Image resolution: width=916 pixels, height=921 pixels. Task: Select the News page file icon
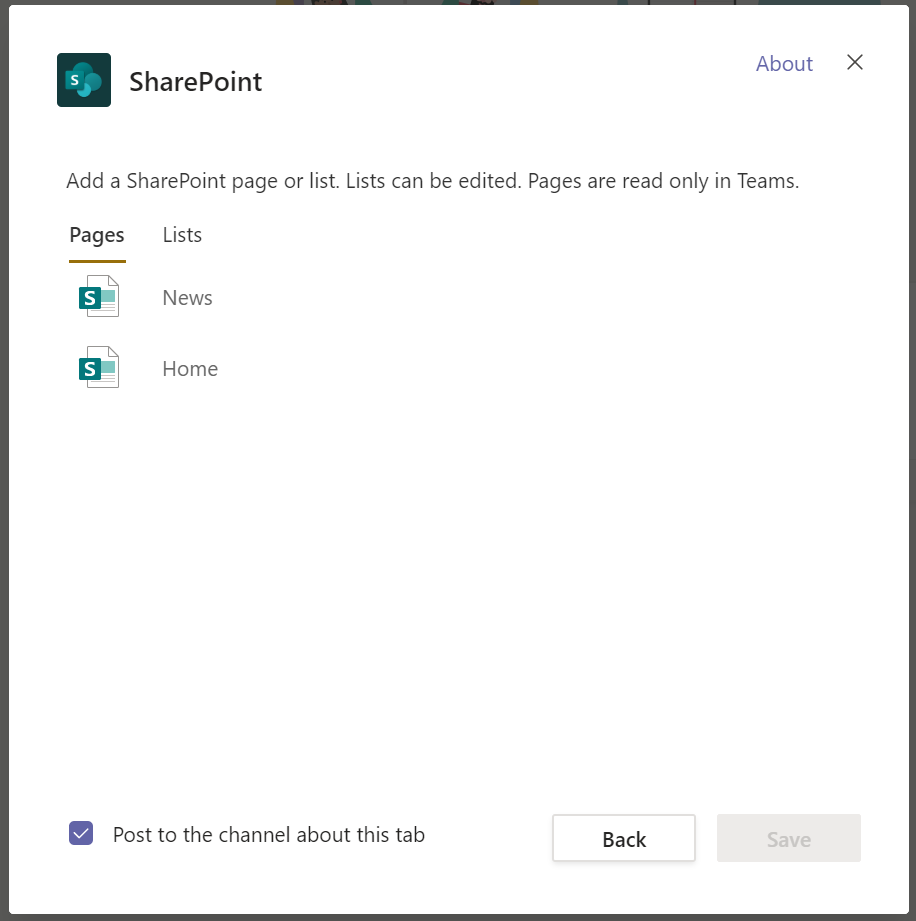[x=99, y=296]
